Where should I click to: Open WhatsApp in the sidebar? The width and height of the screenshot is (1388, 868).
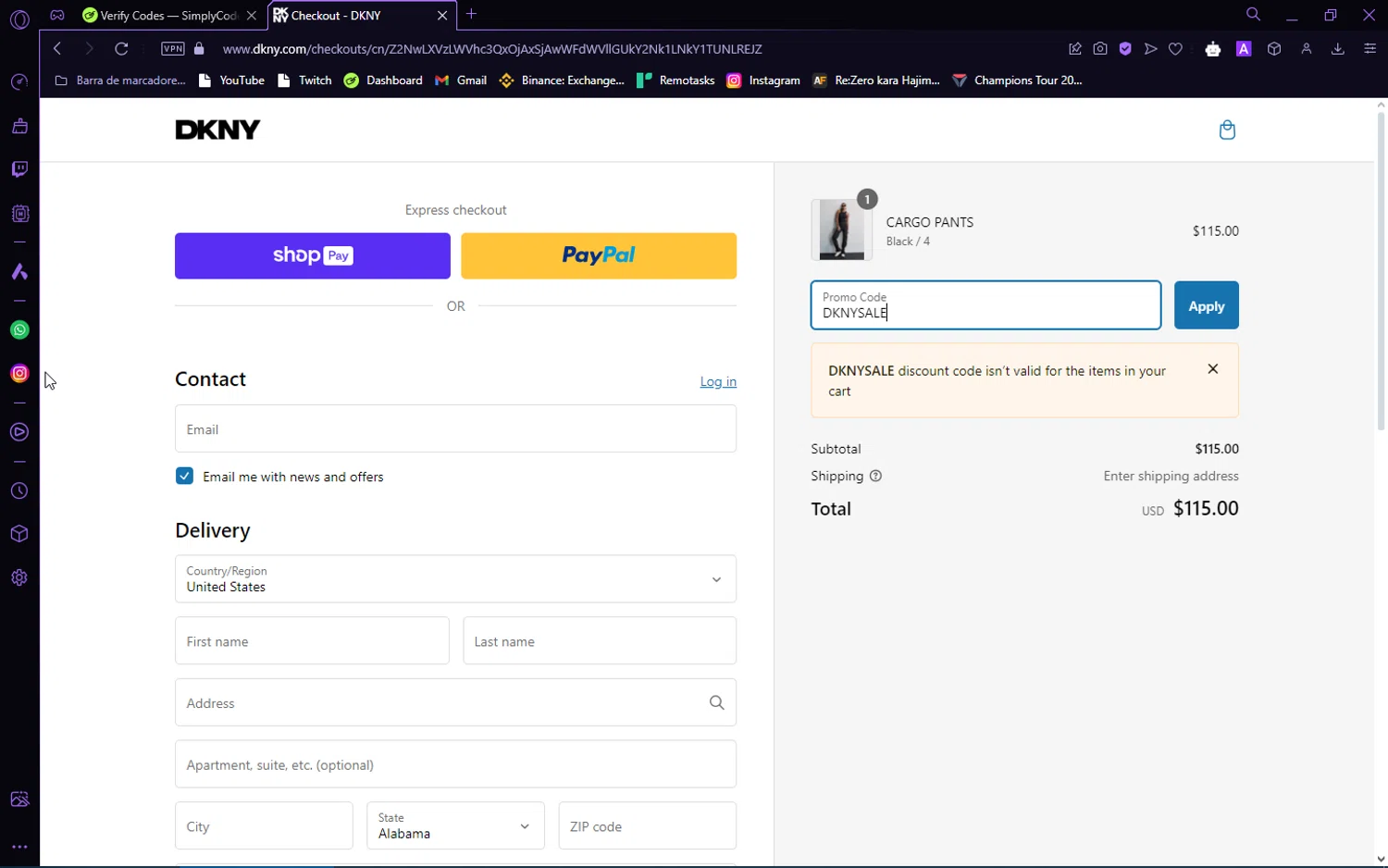pyautogui.click(x=19, y=330)
